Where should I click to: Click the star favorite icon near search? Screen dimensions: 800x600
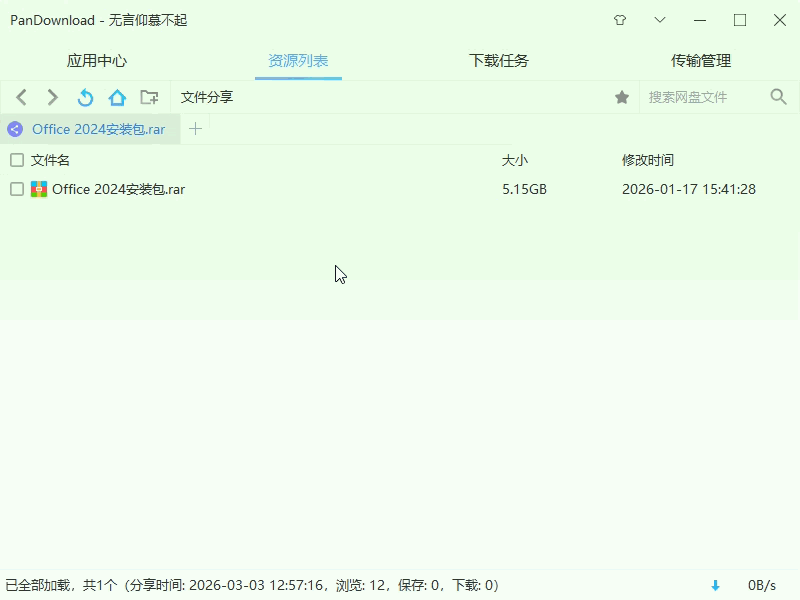(622, 97)
